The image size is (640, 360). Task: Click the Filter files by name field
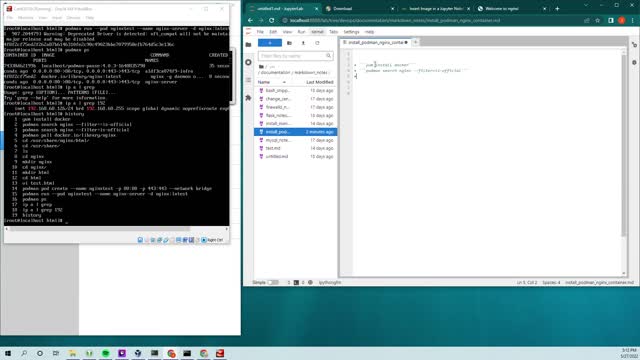click(296, 56)
